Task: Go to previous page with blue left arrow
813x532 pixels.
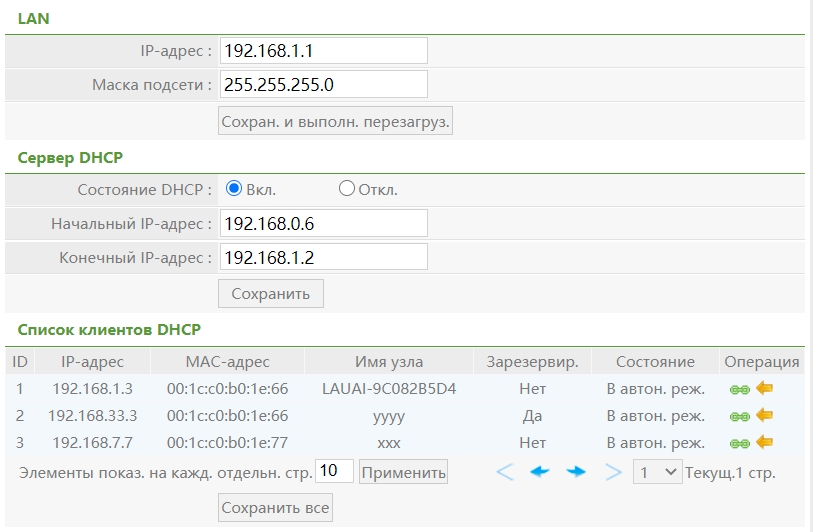Action: 540,471
